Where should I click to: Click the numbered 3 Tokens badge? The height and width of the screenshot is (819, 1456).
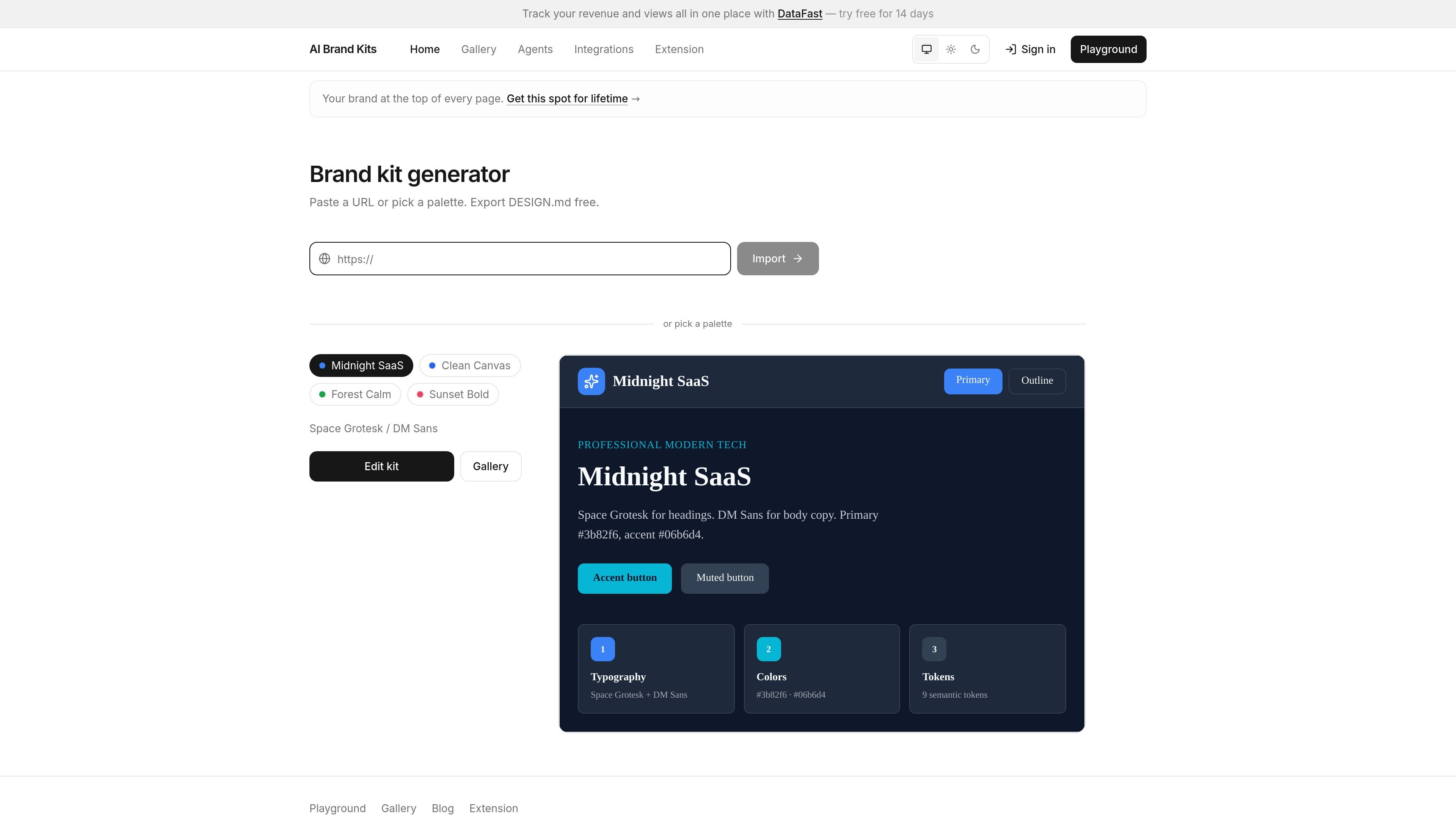click(934, 649)
